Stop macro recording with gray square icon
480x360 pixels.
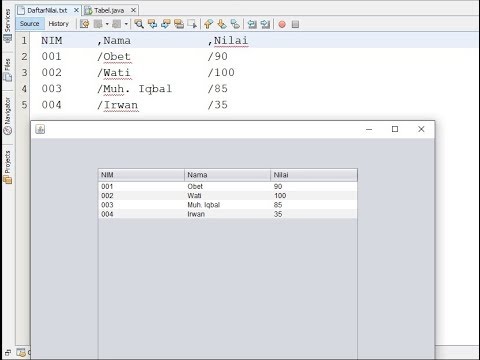point(295,24)
